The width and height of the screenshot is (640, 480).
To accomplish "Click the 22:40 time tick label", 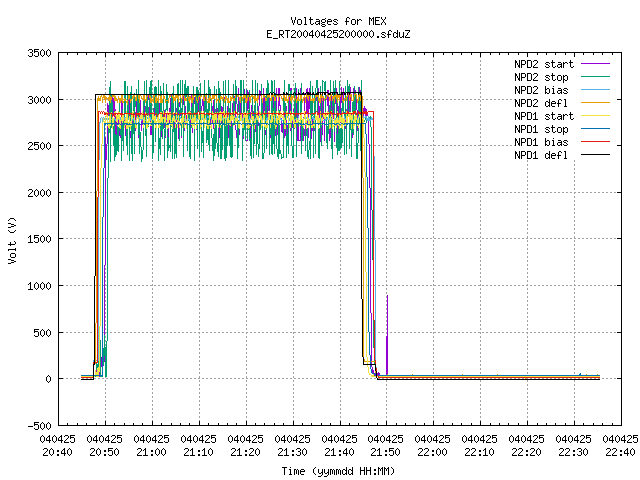I will click(x=620, y=453).
